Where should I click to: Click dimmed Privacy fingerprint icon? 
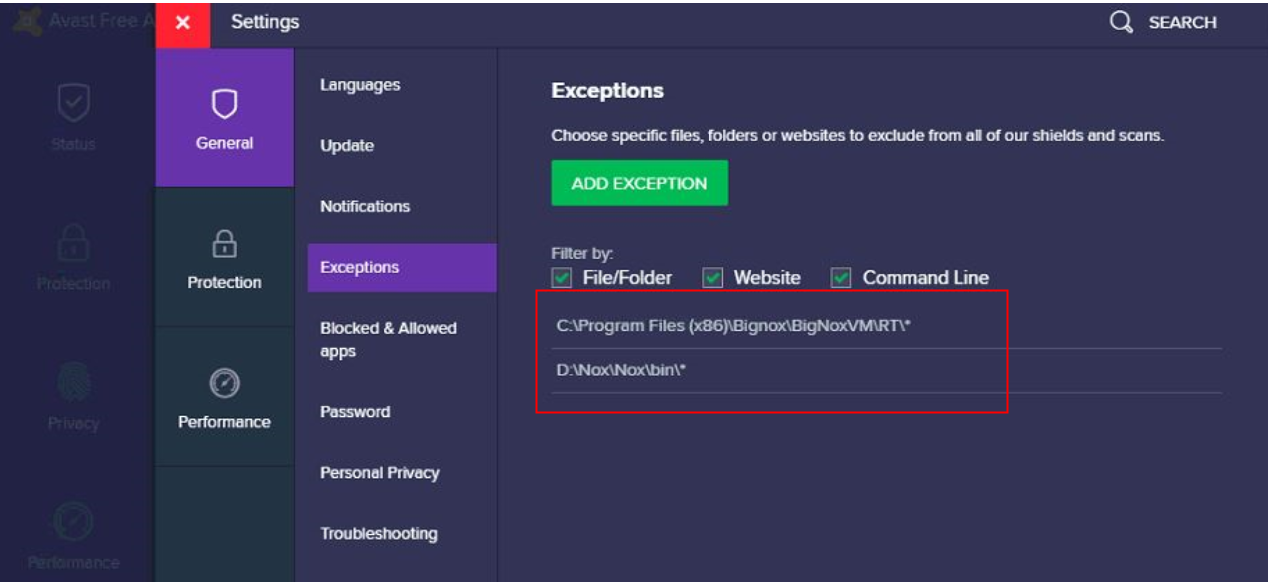(74, 383)
